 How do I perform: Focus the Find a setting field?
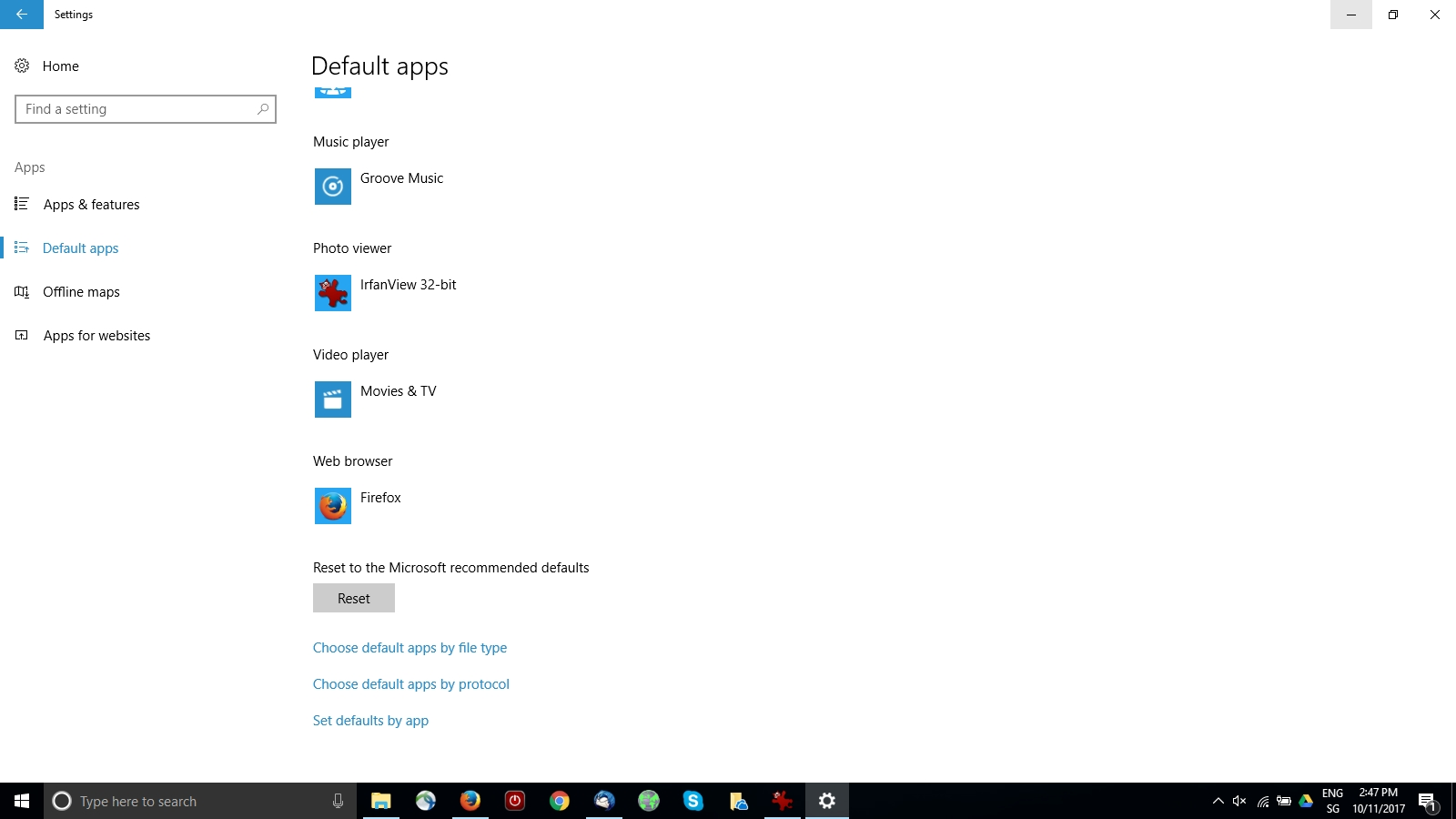[x=146, y=109]
